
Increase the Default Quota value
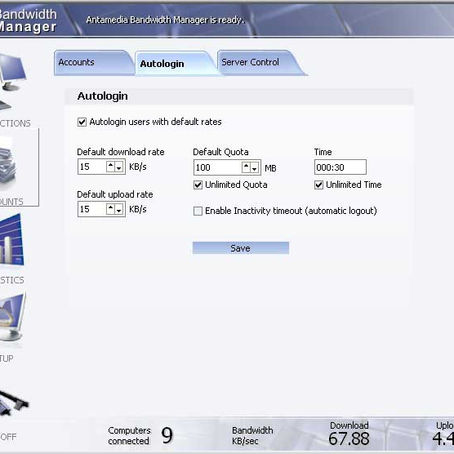pos(246,167)
